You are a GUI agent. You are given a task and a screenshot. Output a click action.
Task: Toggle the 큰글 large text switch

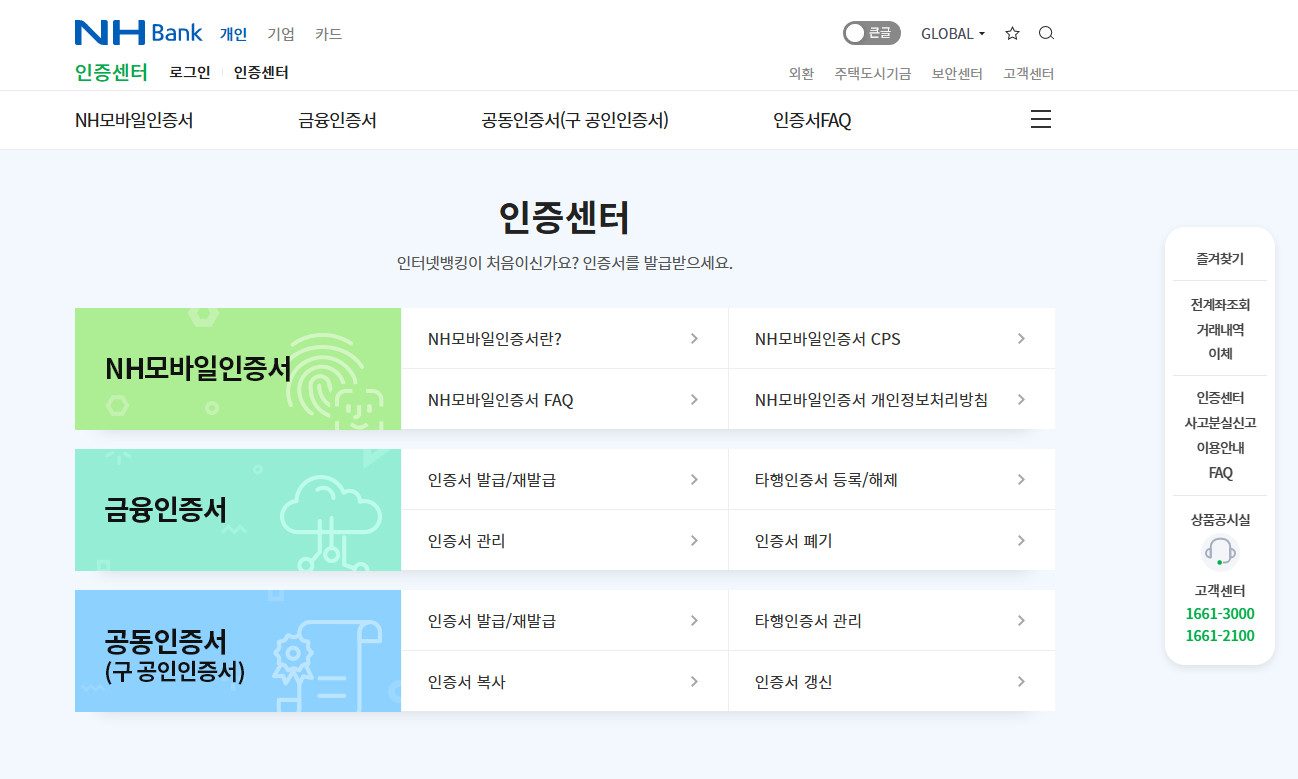871,33
